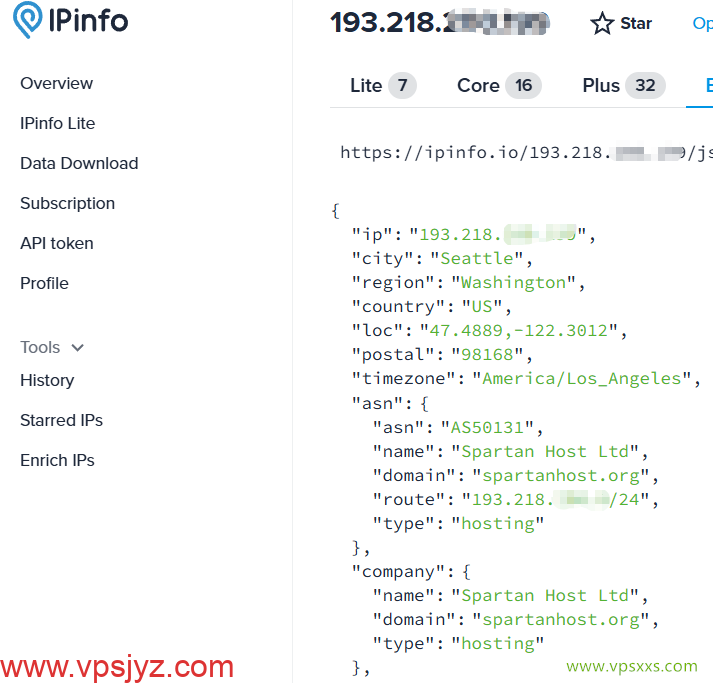Open the API token page
This screenshot has height=683, width=713.
coord(57,244)
